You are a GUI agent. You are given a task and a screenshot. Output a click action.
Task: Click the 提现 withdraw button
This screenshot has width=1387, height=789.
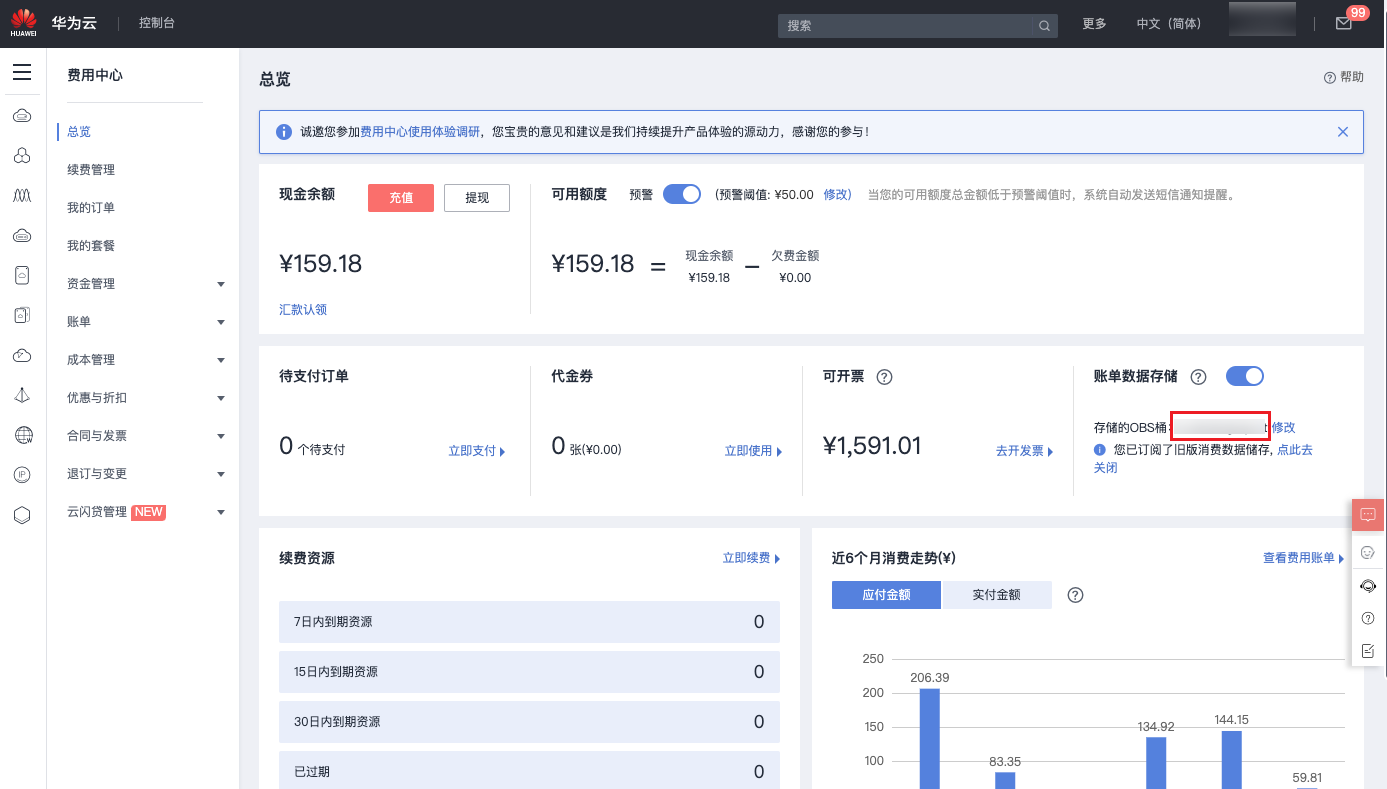pos(477,198)
